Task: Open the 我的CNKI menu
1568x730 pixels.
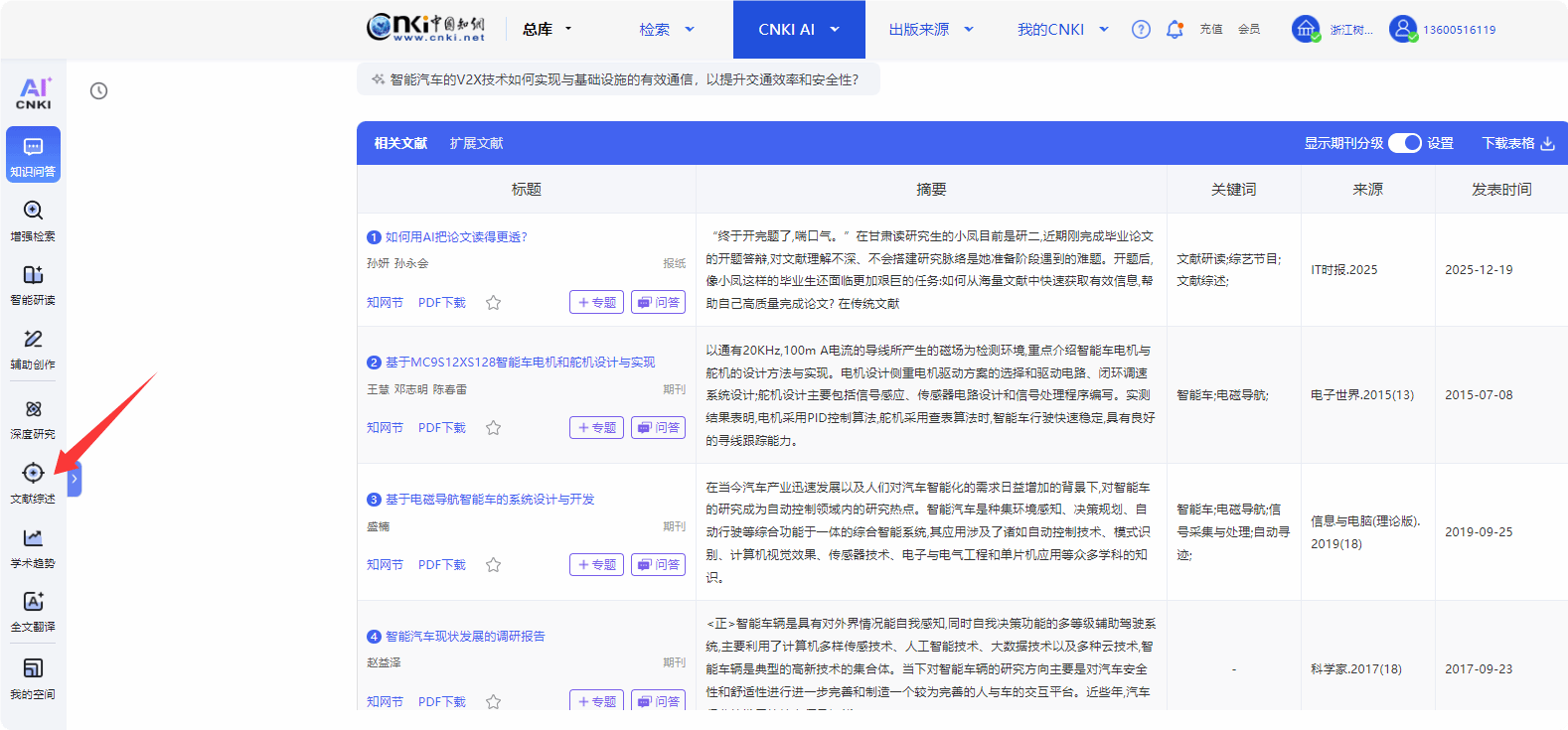Action: coord(1061,30)
